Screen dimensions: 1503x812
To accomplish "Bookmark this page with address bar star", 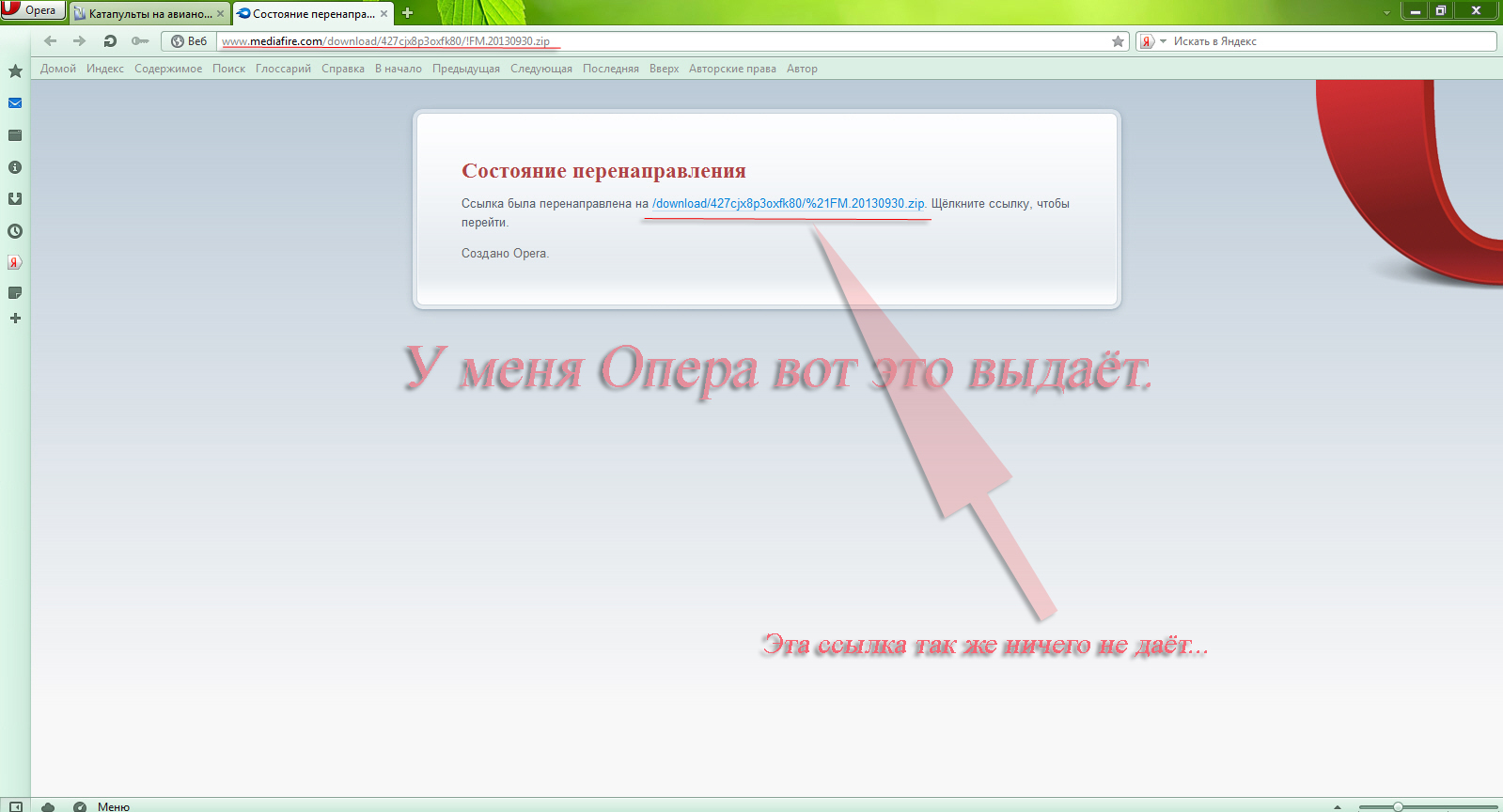I will [1118, 41].
